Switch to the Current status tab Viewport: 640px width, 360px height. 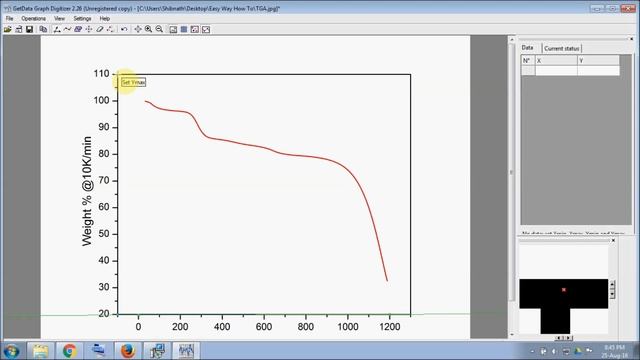click(x=562, y=48)
